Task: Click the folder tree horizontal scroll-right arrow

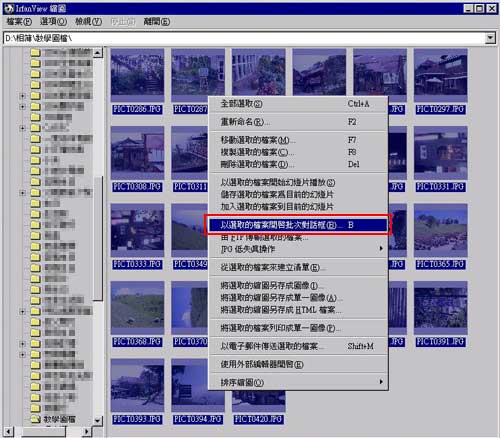Action: [87, 431]
